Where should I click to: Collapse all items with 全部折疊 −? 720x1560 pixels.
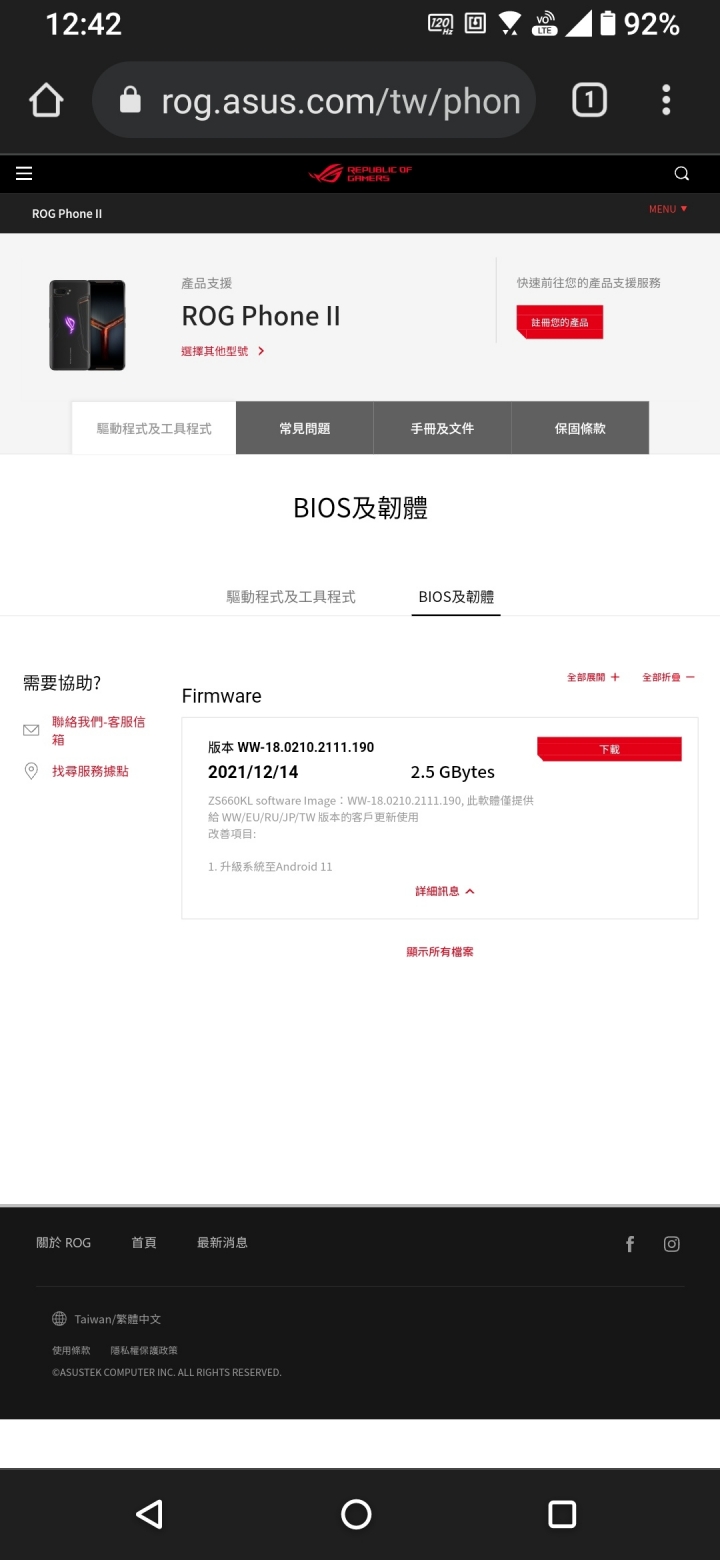[668, 677]
